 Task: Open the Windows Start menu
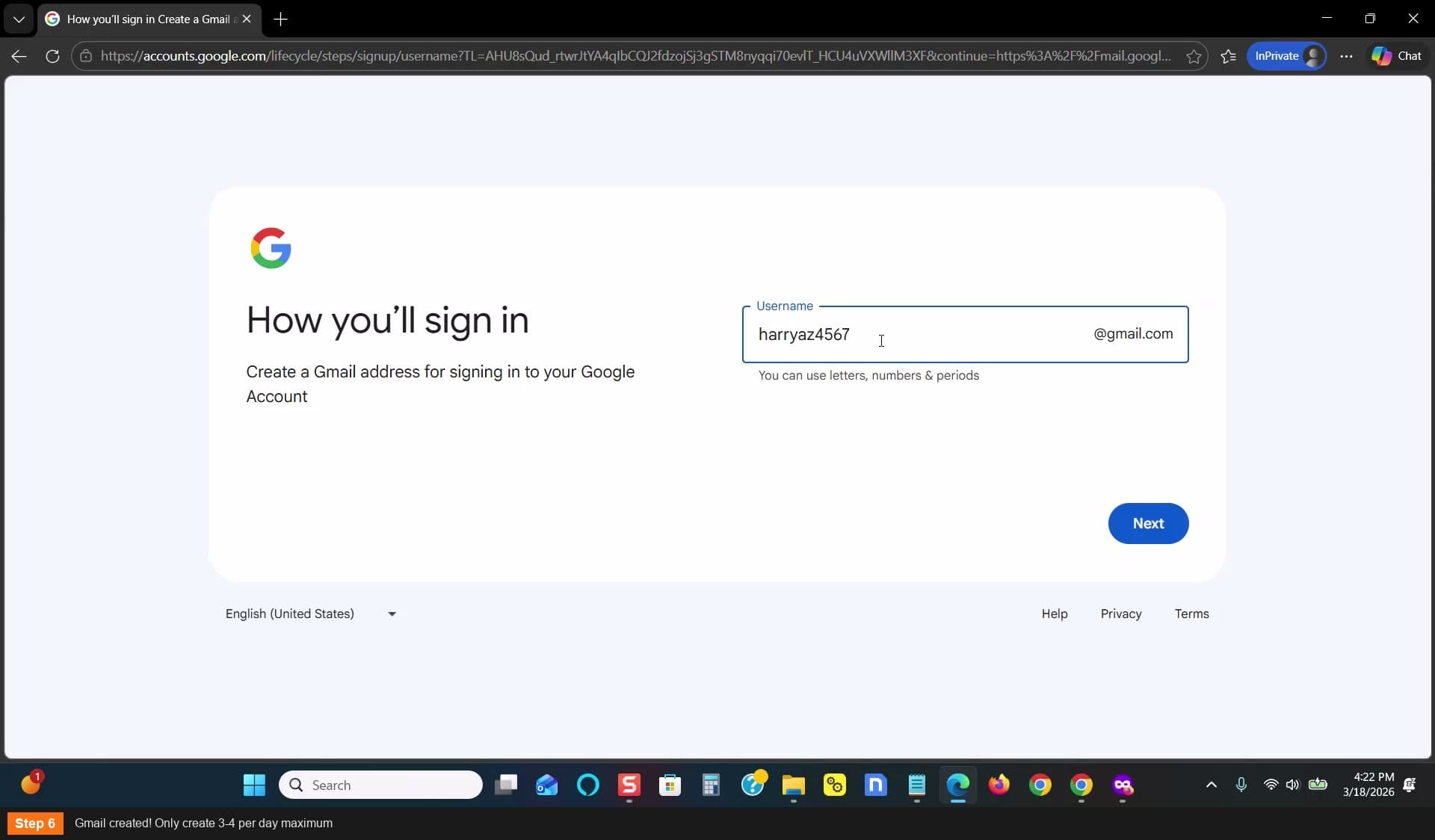coord(254,785)
